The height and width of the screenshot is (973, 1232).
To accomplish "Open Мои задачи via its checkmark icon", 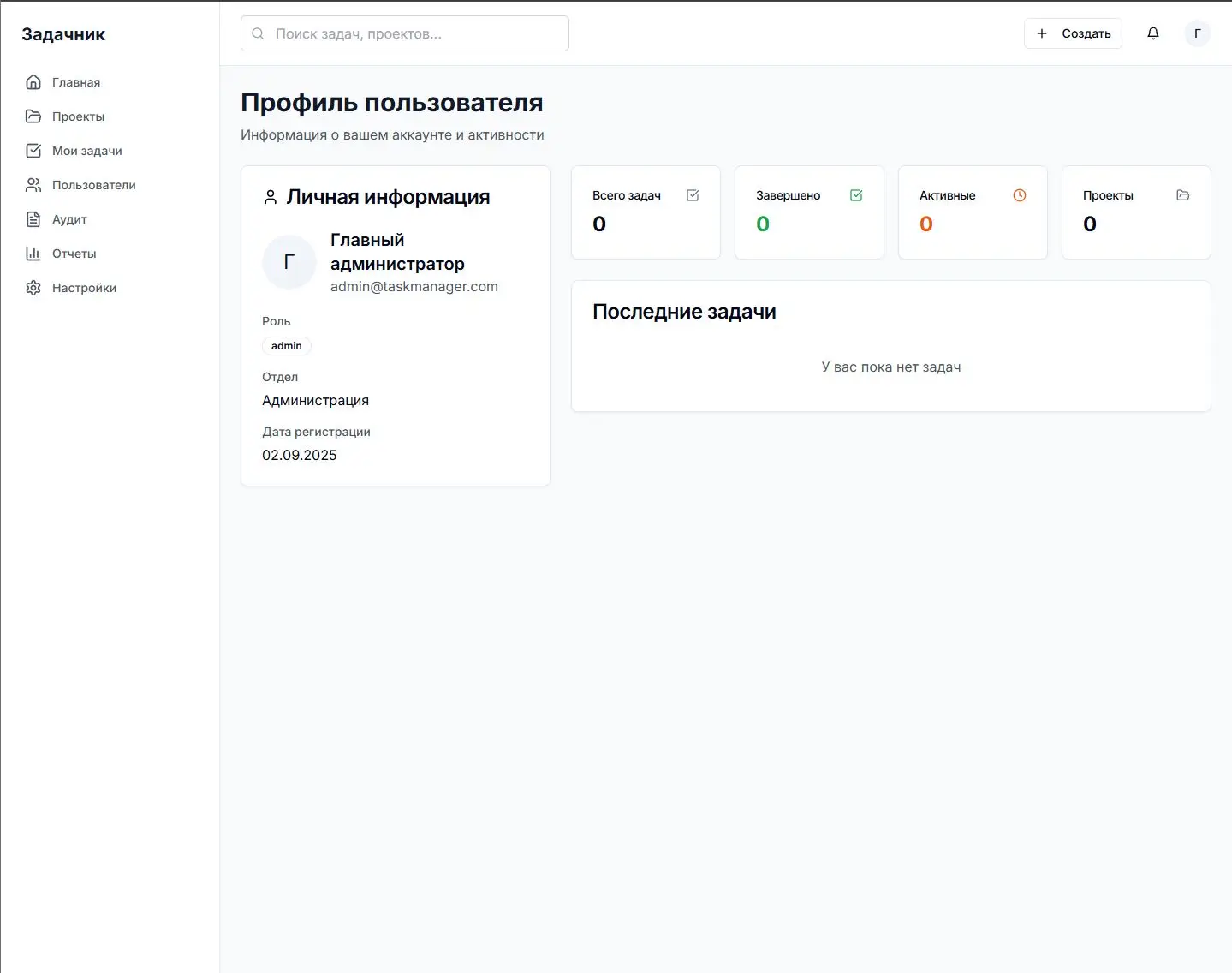I will 33,150.
